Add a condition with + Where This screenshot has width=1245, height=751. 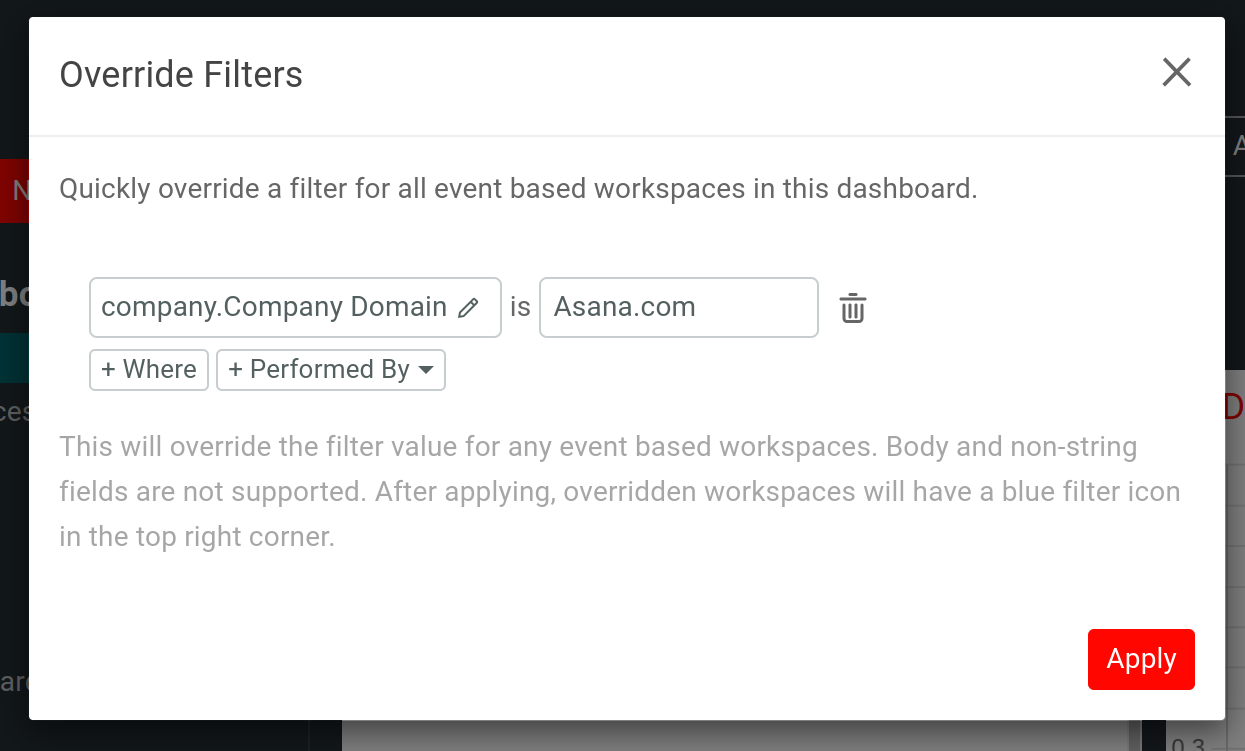pos(149,369)
